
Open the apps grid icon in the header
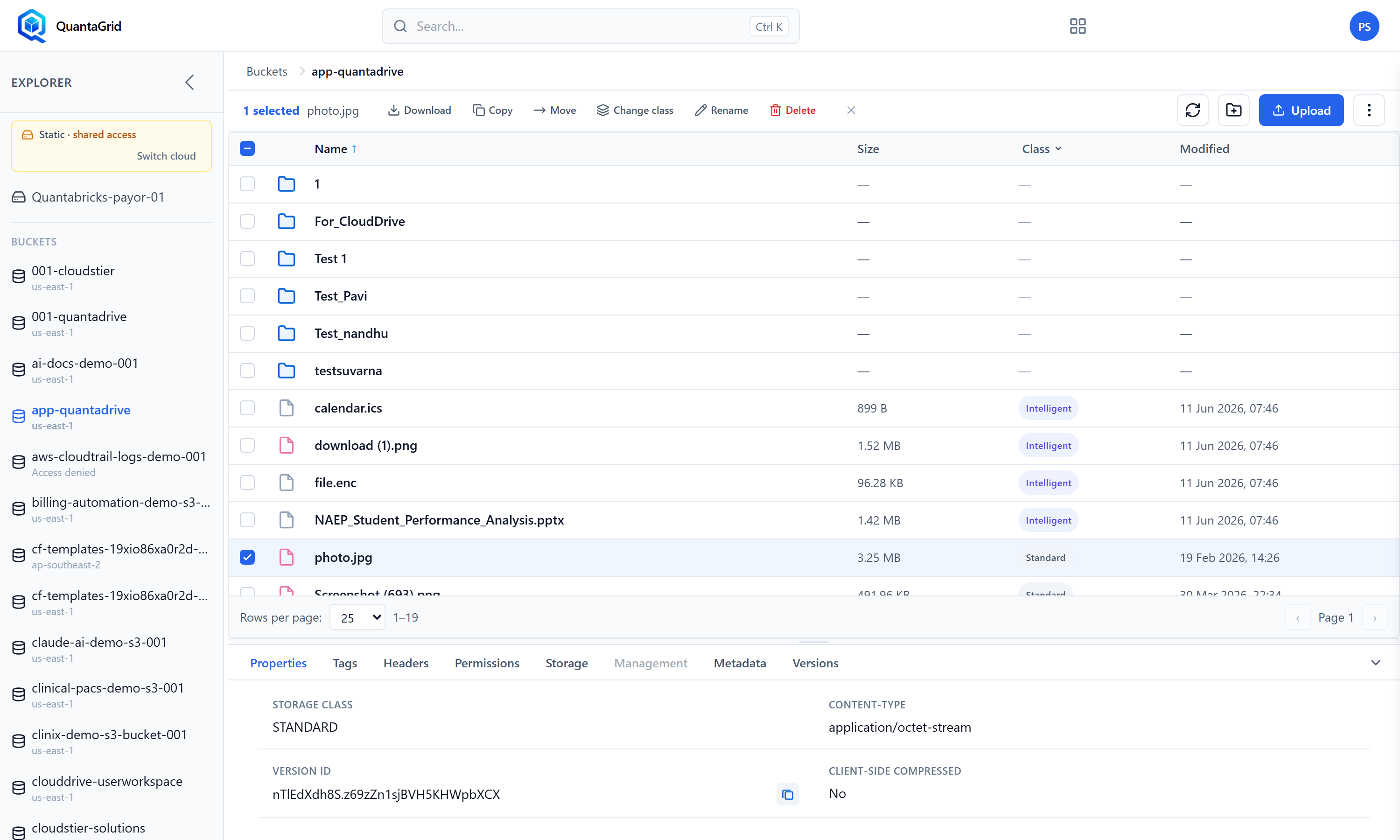[1078, 26]
